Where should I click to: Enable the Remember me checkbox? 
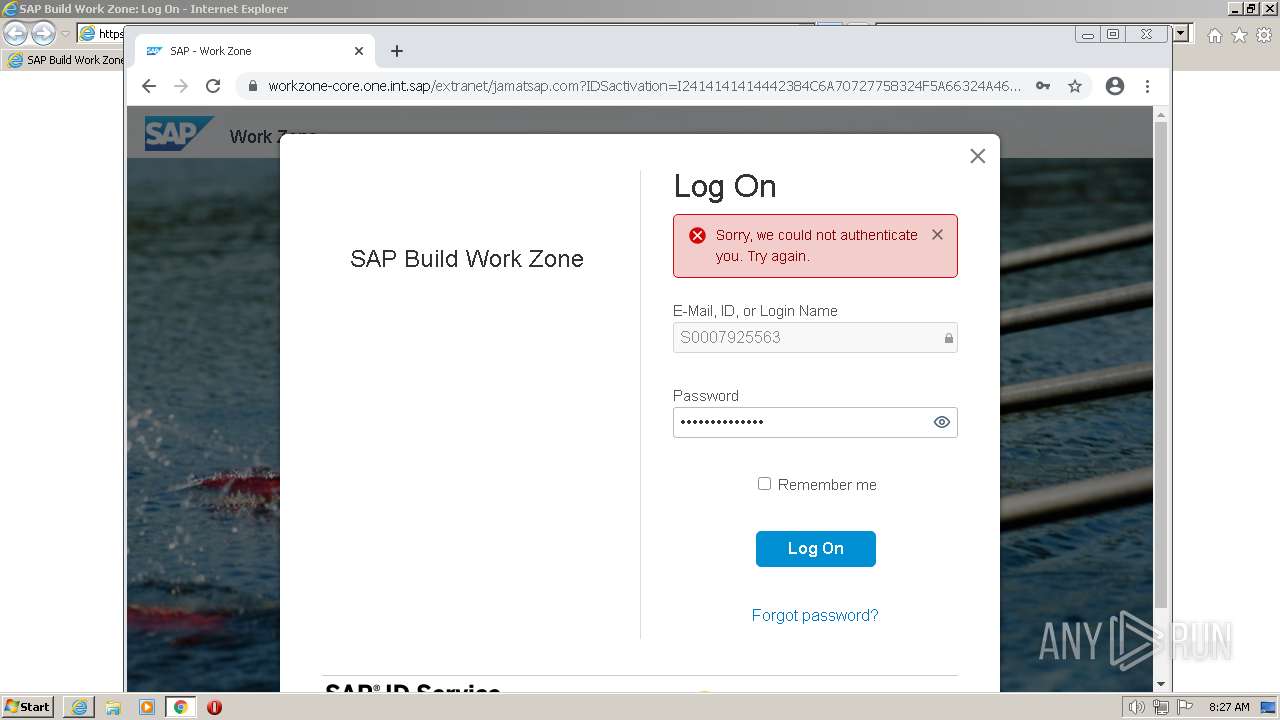point(764,484)
